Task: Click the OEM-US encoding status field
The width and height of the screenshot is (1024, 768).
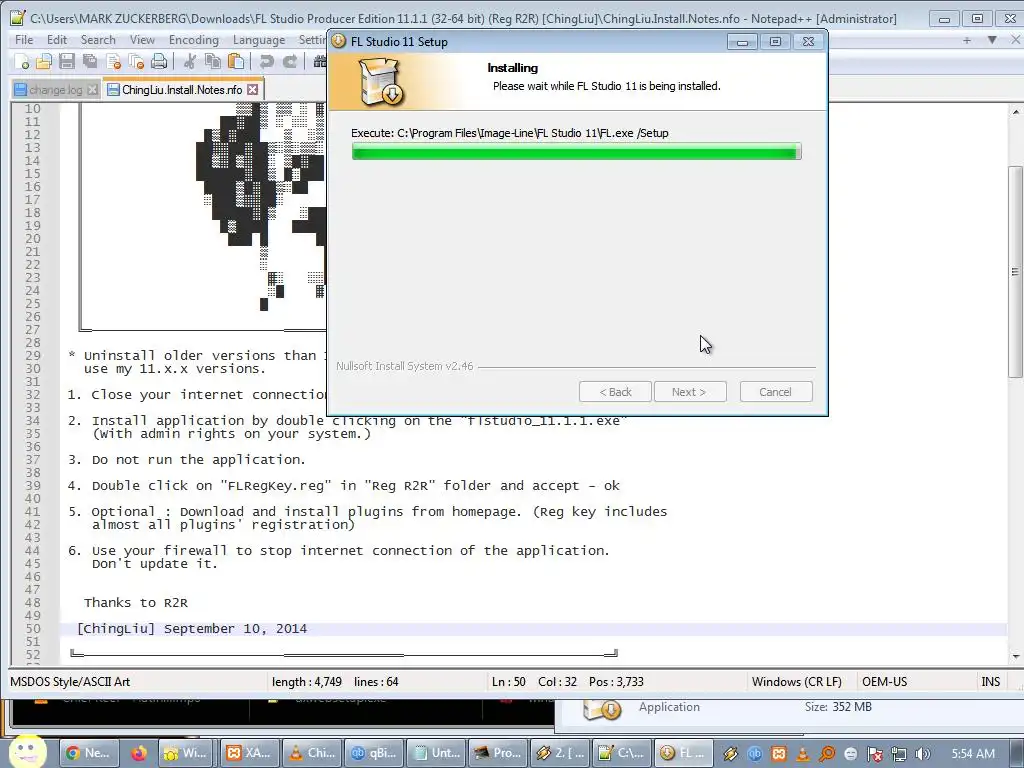Action: point(884,681)
